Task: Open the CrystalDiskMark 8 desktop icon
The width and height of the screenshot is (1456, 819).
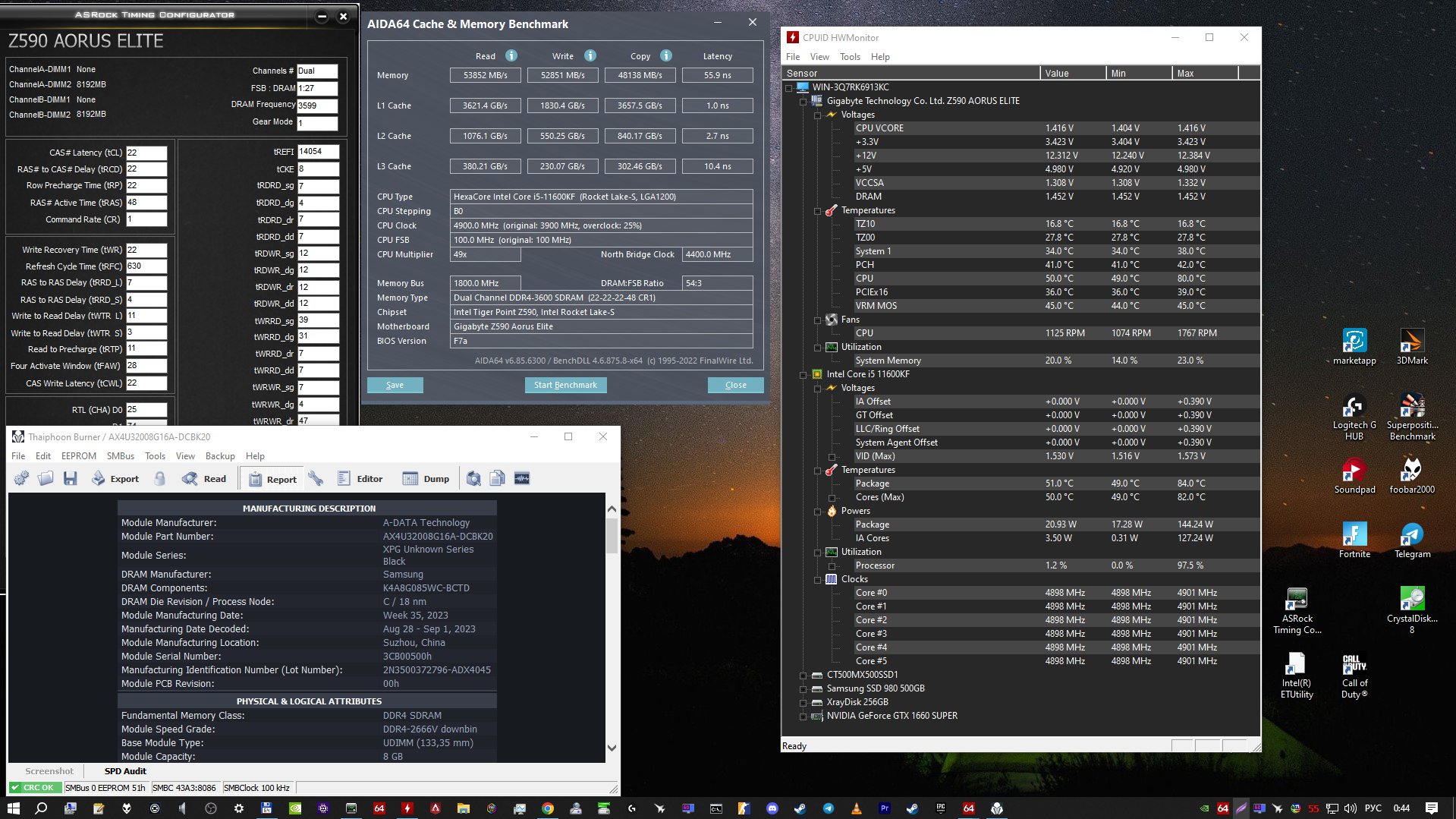Action: 1412,611
